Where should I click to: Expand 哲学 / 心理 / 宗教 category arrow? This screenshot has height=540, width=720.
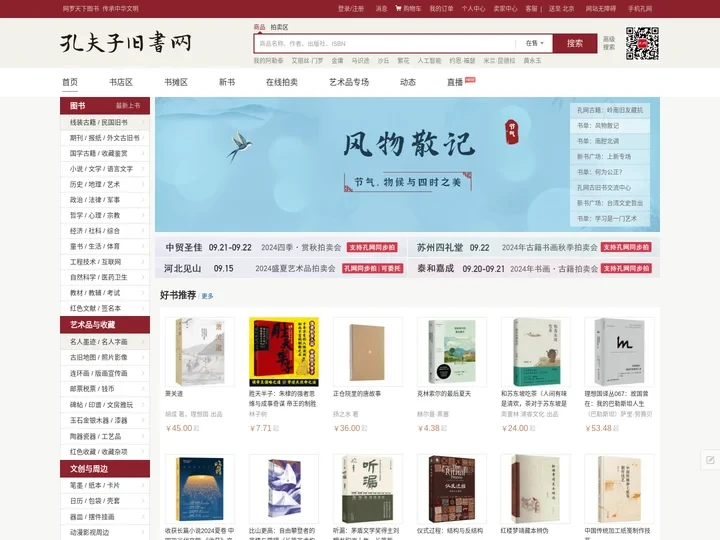pyautogui.click(x=143, y=215)
